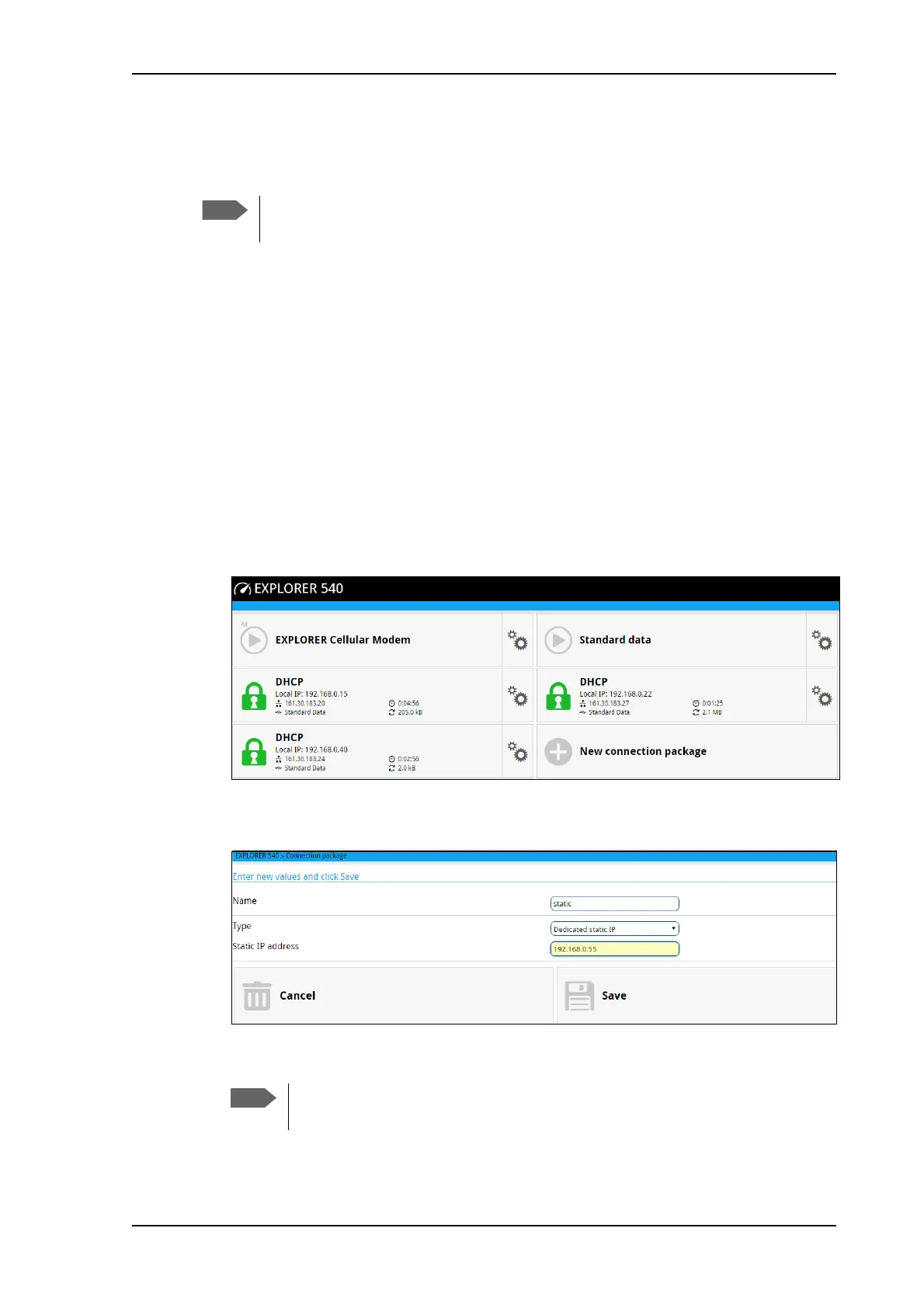The height and width of the screenshot is (1308, 924).
Task: Click IP address 161.30.183.24
Action: (304, 760)
